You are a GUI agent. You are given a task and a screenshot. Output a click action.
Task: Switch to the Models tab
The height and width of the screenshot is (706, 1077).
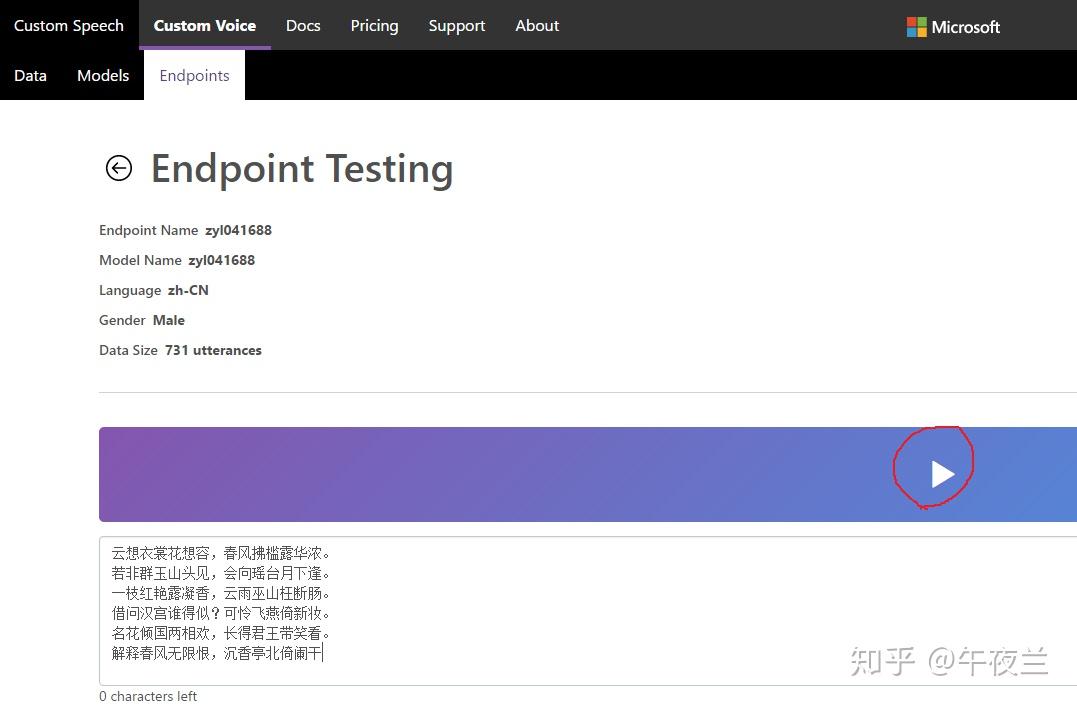[103, 76]
